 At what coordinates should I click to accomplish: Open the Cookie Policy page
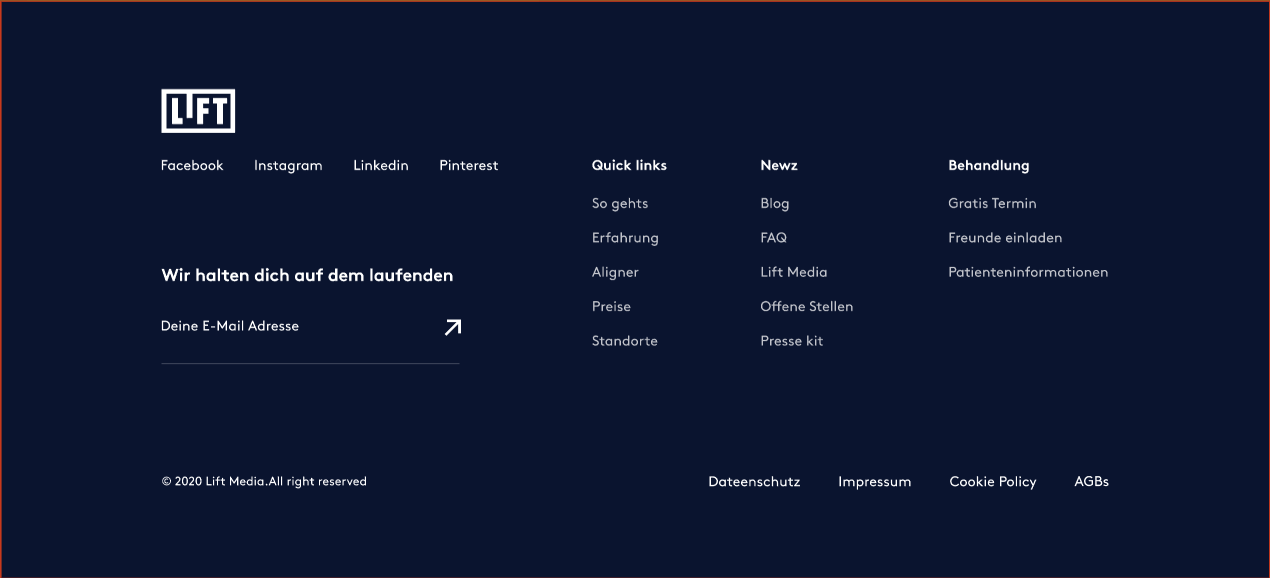coord(993,481)
